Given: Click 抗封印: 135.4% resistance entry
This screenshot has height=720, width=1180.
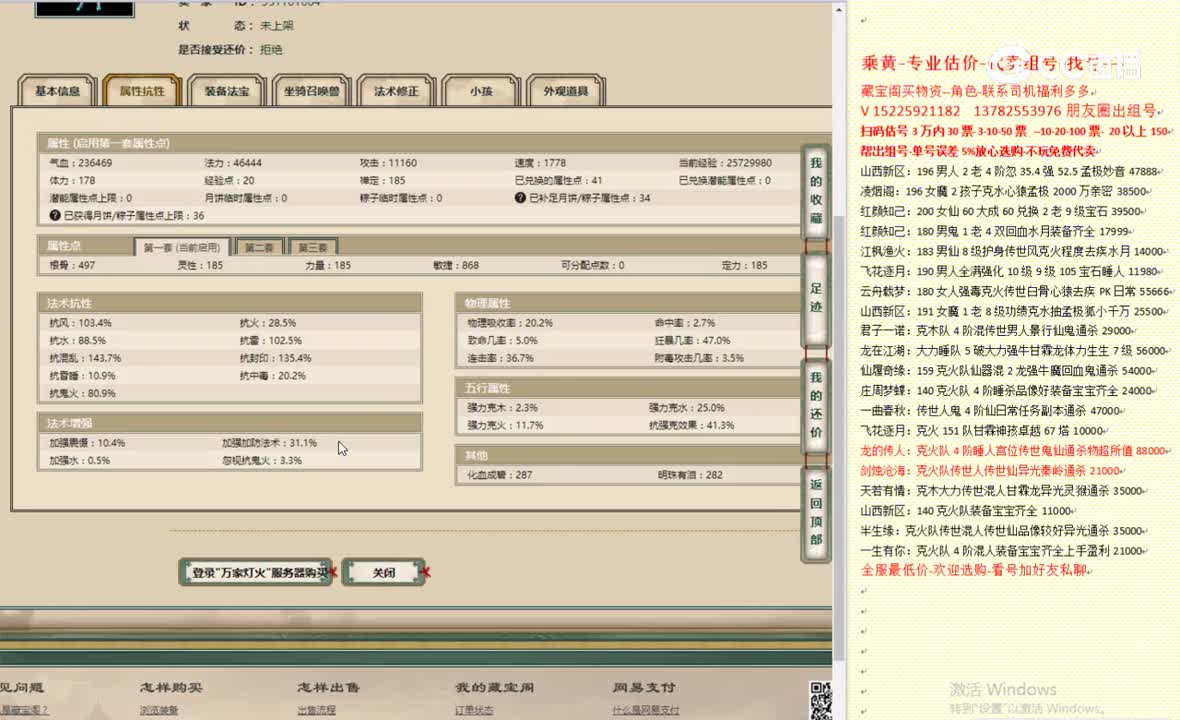Looking at the screenshot, I should (x=275, y=358).
